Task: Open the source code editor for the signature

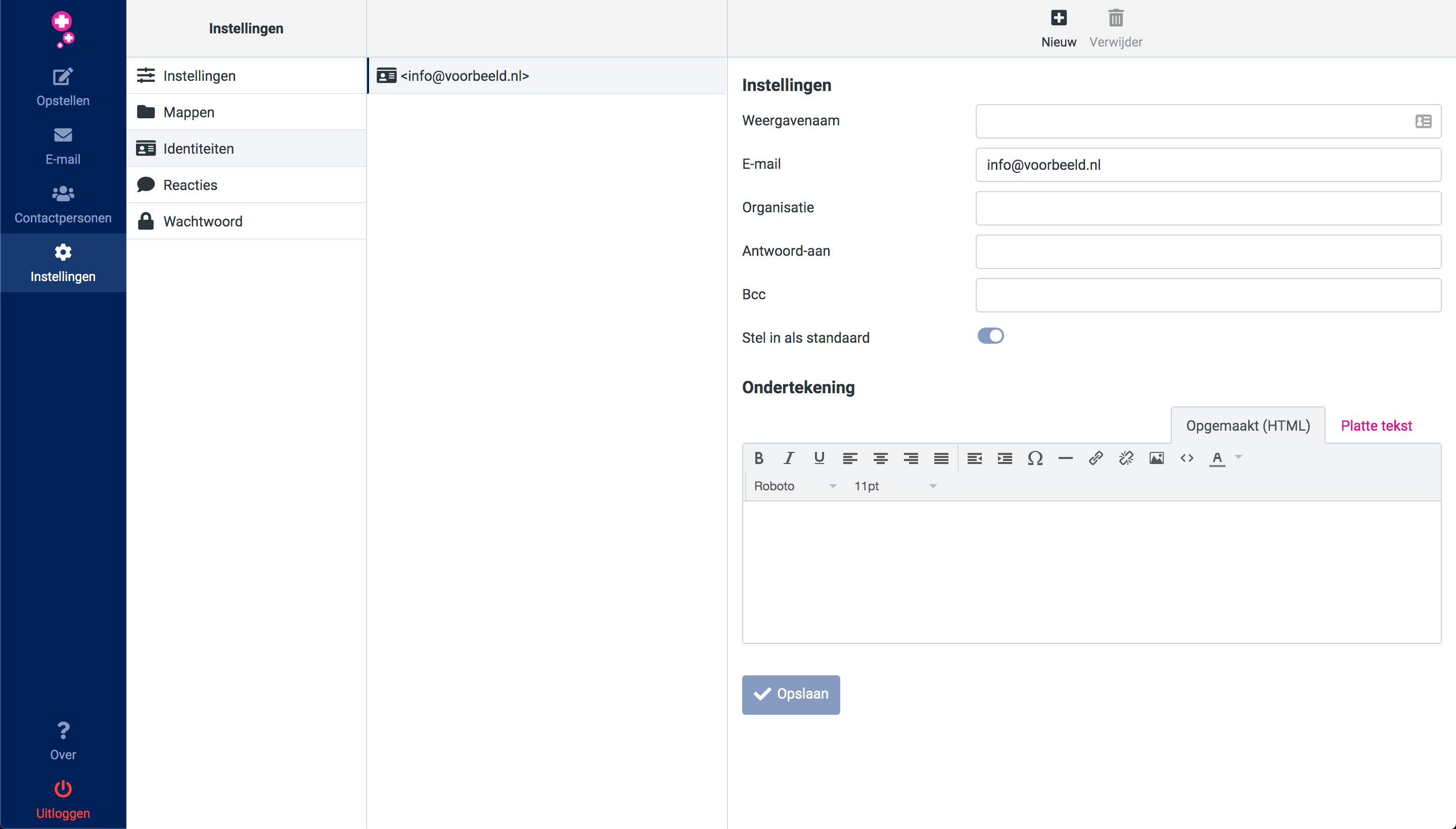Action: click(x=1187, y=458)
